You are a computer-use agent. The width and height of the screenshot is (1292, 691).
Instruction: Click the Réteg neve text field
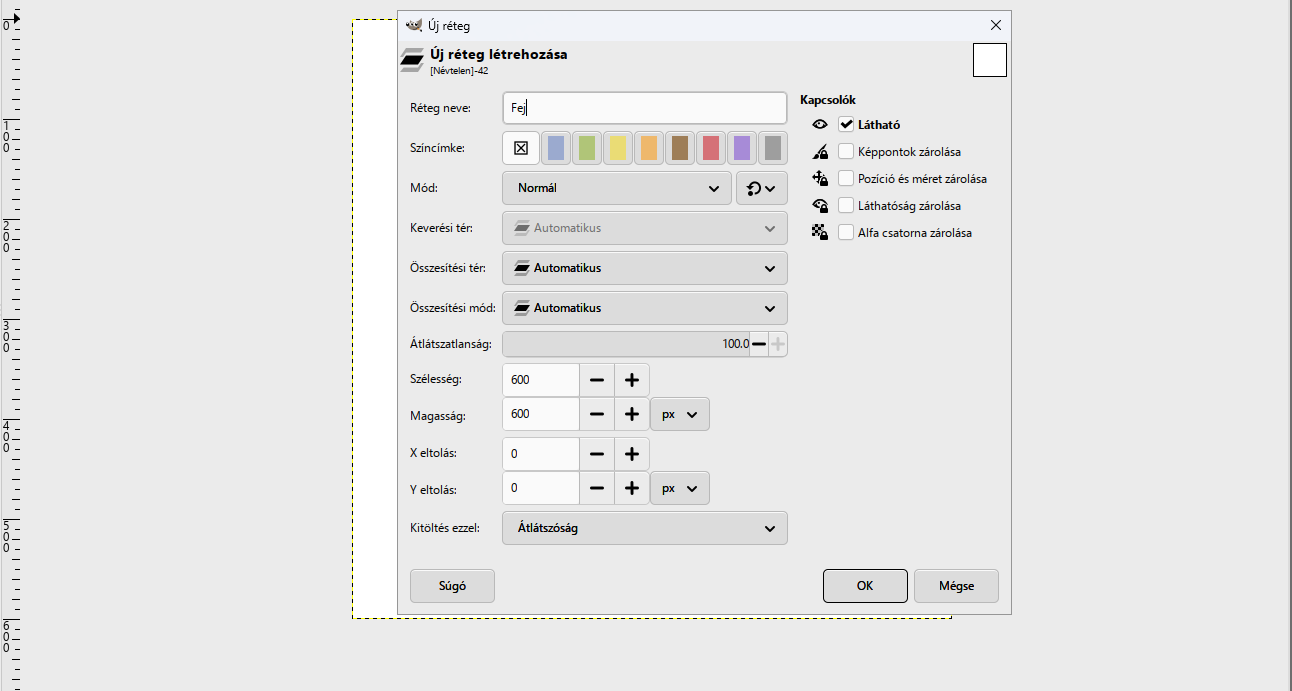(644, 108)
